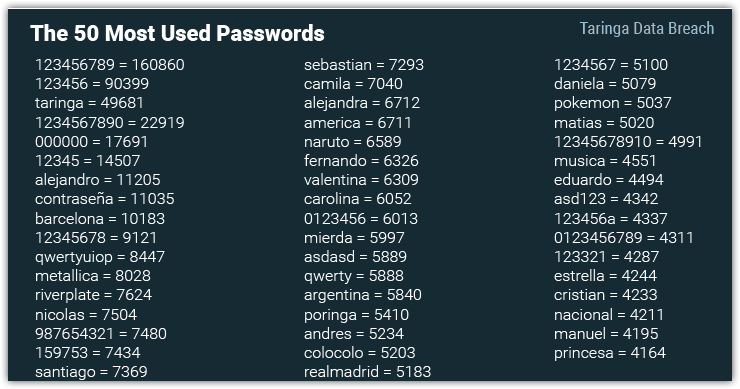Click the contraseña = 11035 line
This screenshot has height=389, width=740.
click(105, 199)
